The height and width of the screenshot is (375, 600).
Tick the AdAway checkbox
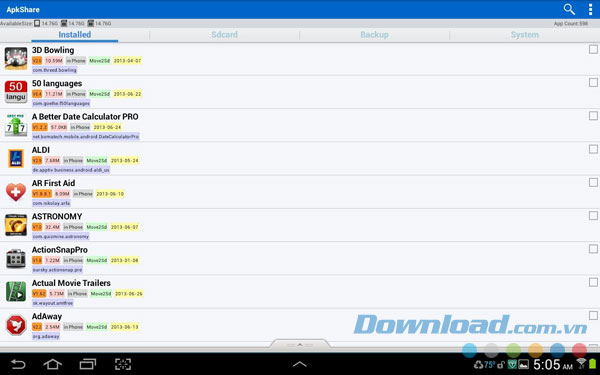click(x=593, y=316)
